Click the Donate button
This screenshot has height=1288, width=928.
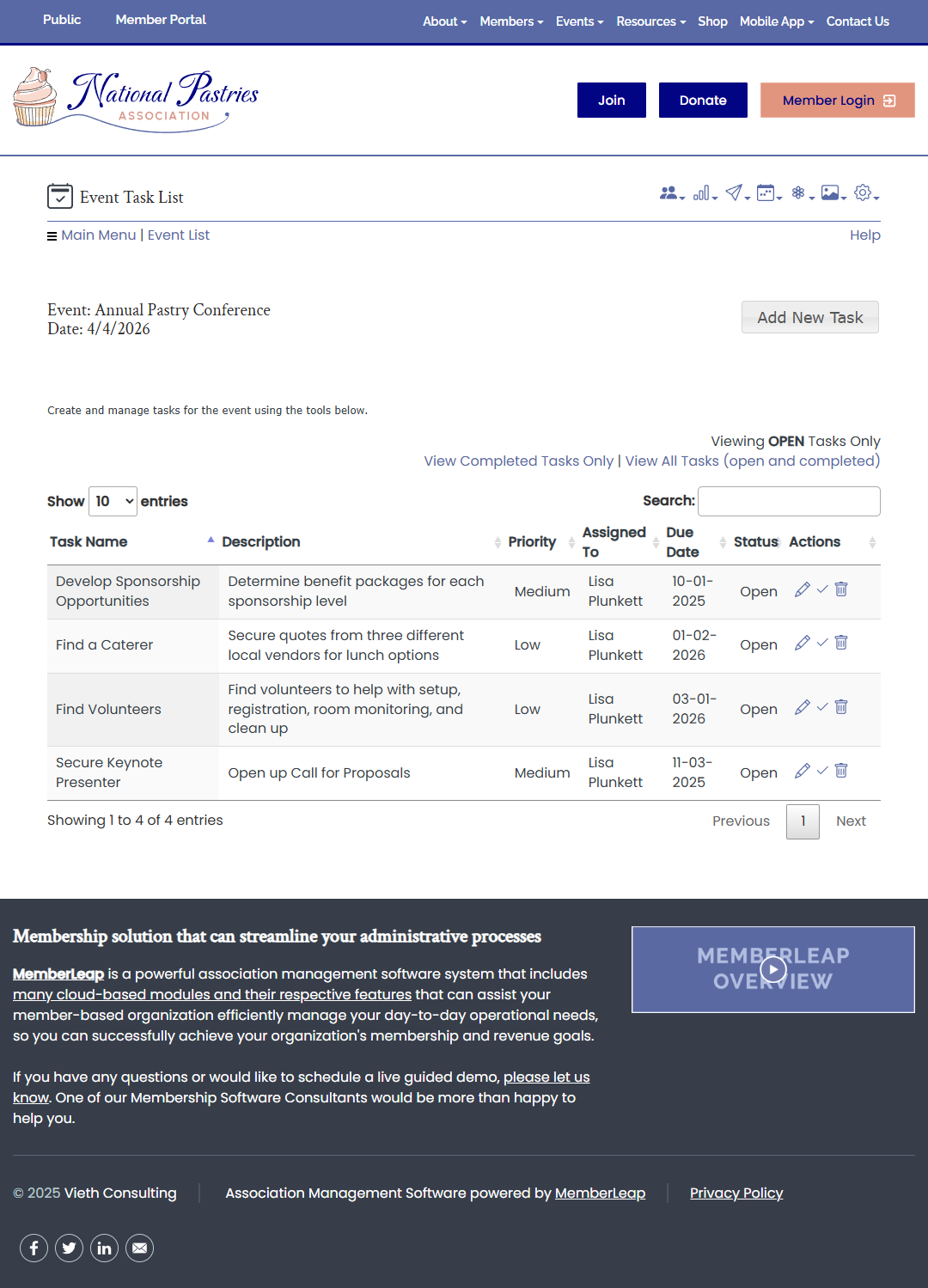(x=703, y=101)
